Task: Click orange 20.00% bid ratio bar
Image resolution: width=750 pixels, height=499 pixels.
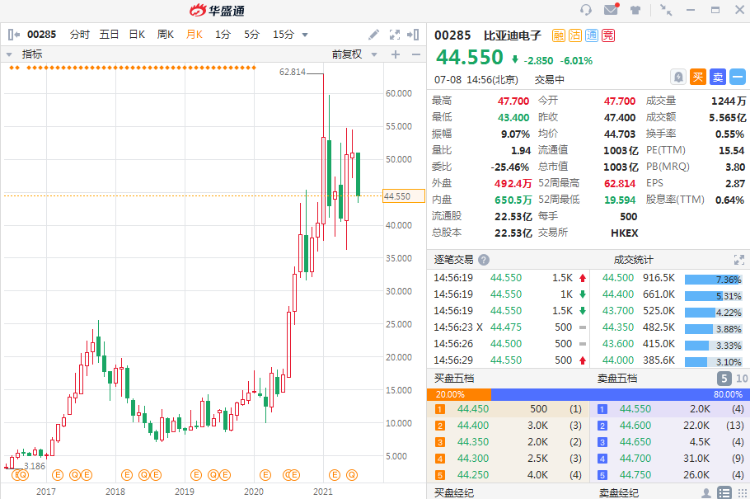Action: tap(459, 395)
